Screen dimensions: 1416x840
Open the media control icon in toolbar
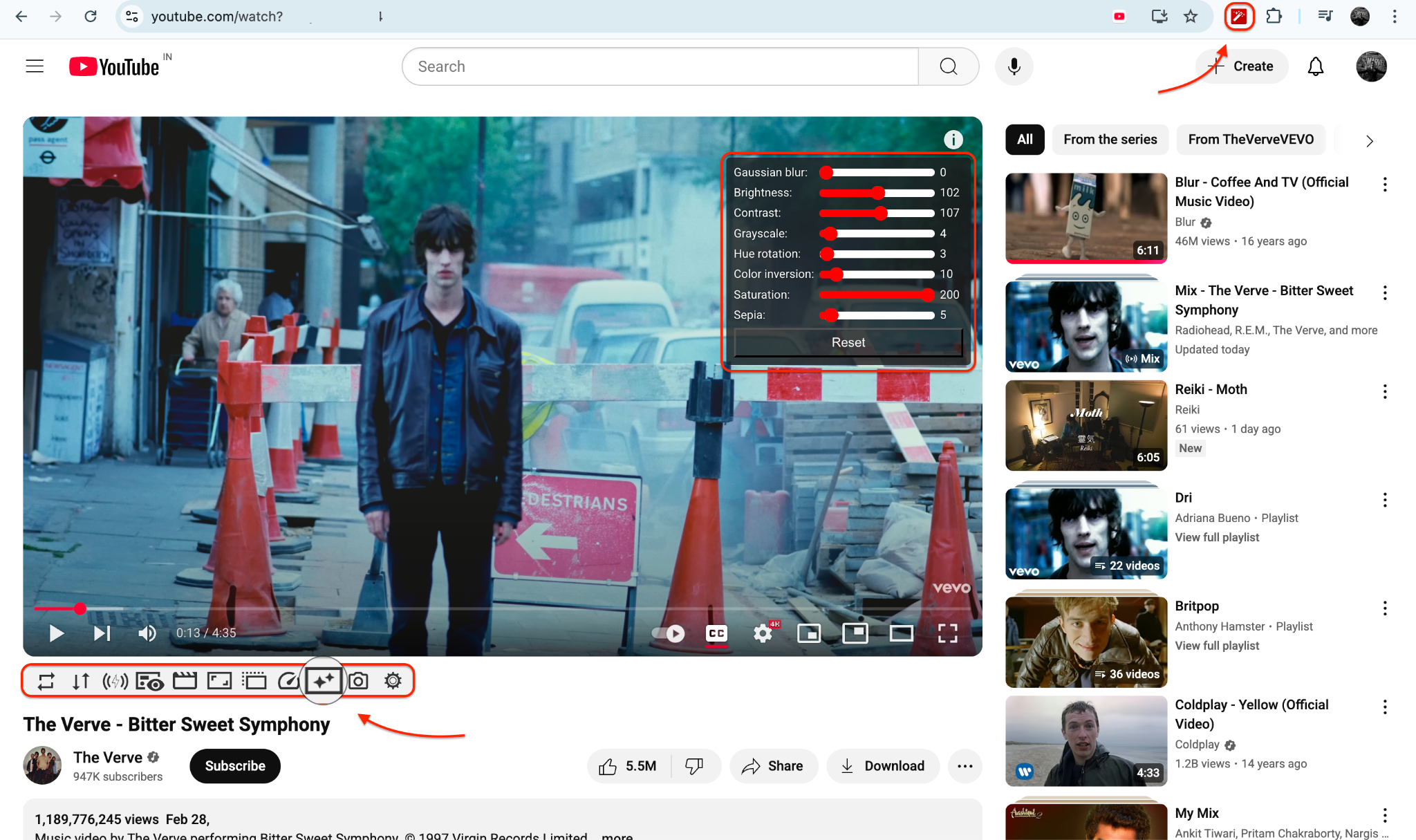point(1325,17)
